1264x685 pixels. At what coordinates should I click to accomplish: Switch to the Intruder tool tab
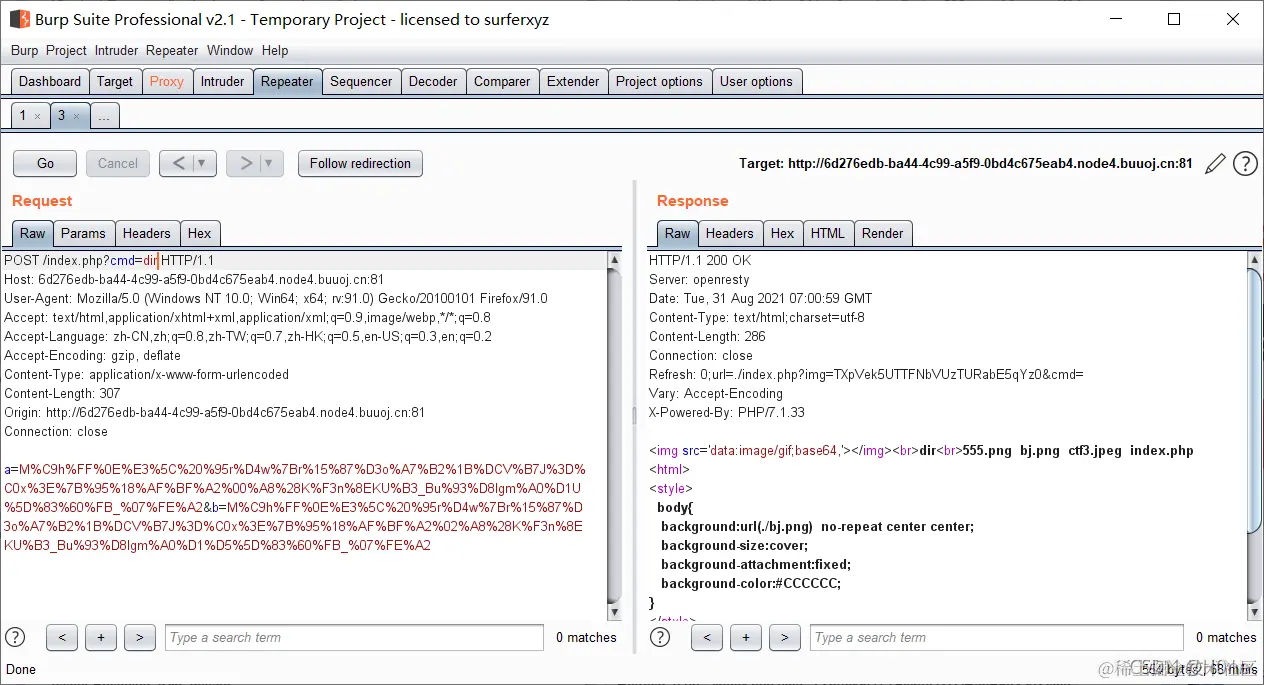point(222,82)
